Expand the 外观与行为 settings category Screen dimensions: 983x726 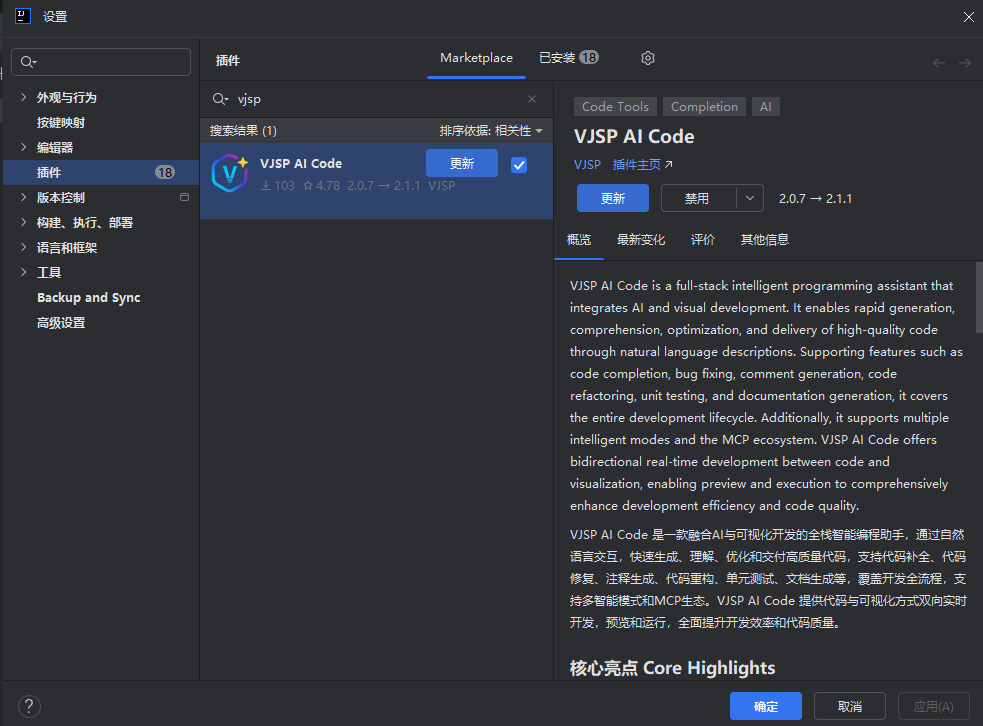click(x=24, y=97)
